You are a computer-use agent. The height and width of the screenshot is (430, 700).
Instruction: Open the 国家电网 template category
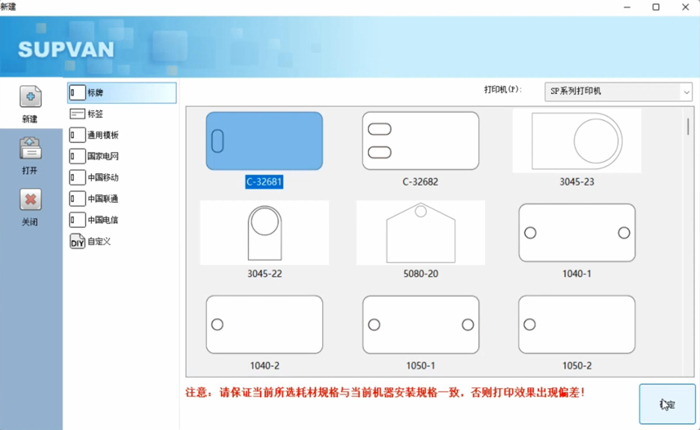click(102, 156)
